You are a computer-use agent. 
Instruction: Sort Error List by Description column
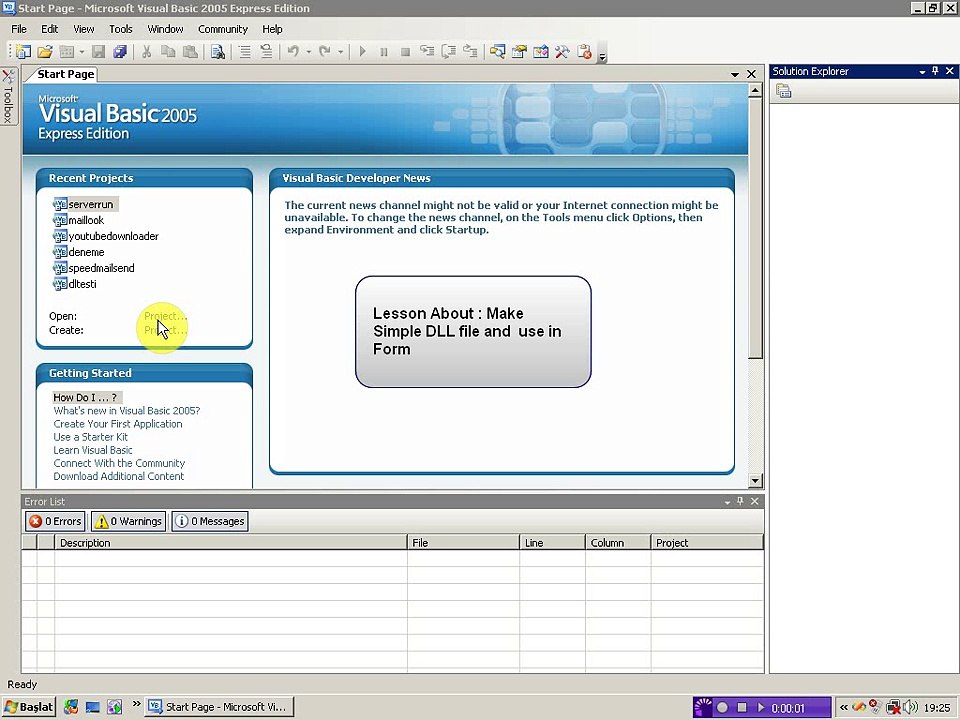click(x=231, y=542)
